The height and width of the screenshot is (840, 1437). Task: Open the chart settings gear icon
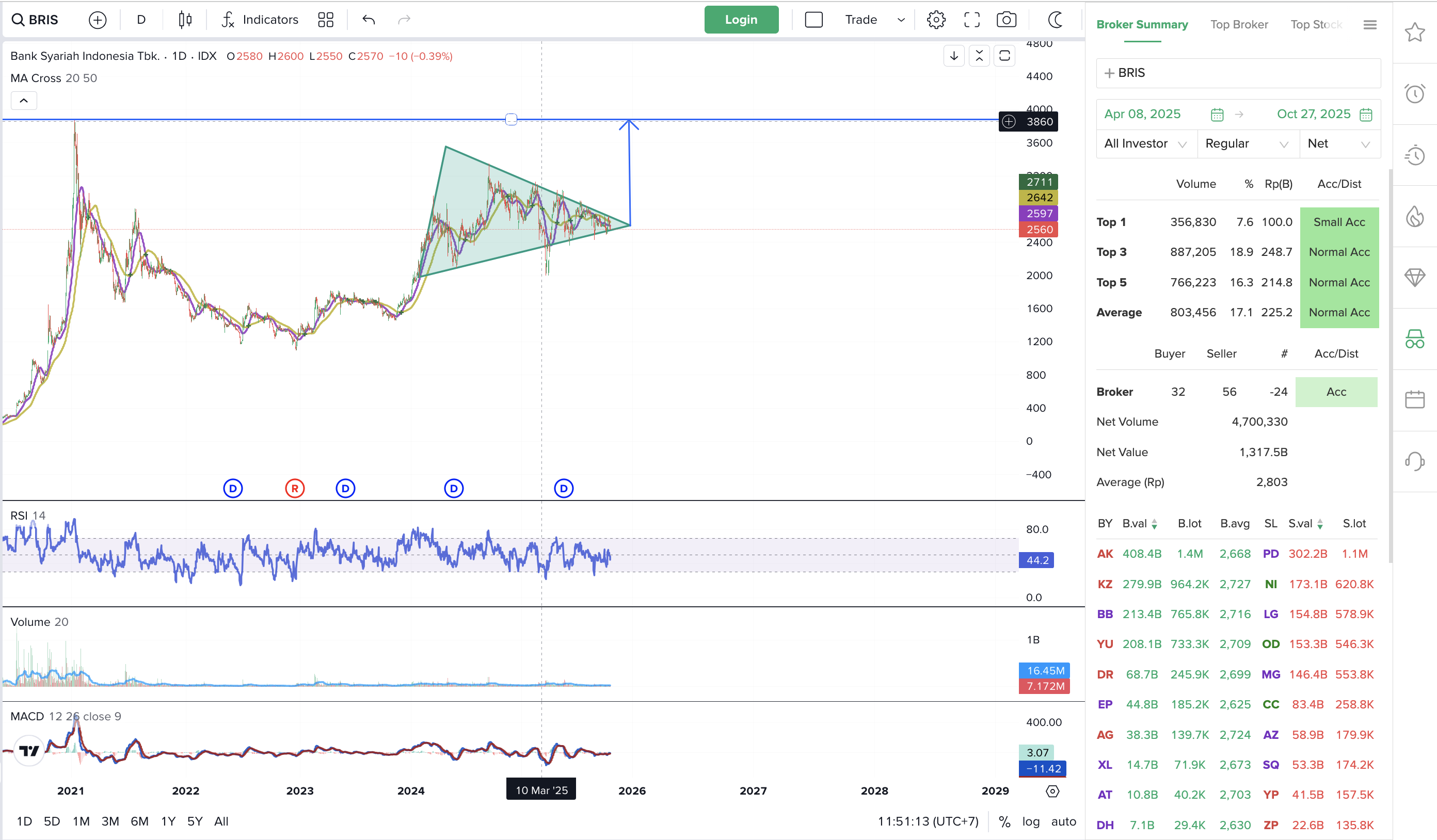[x=936, y=20]
